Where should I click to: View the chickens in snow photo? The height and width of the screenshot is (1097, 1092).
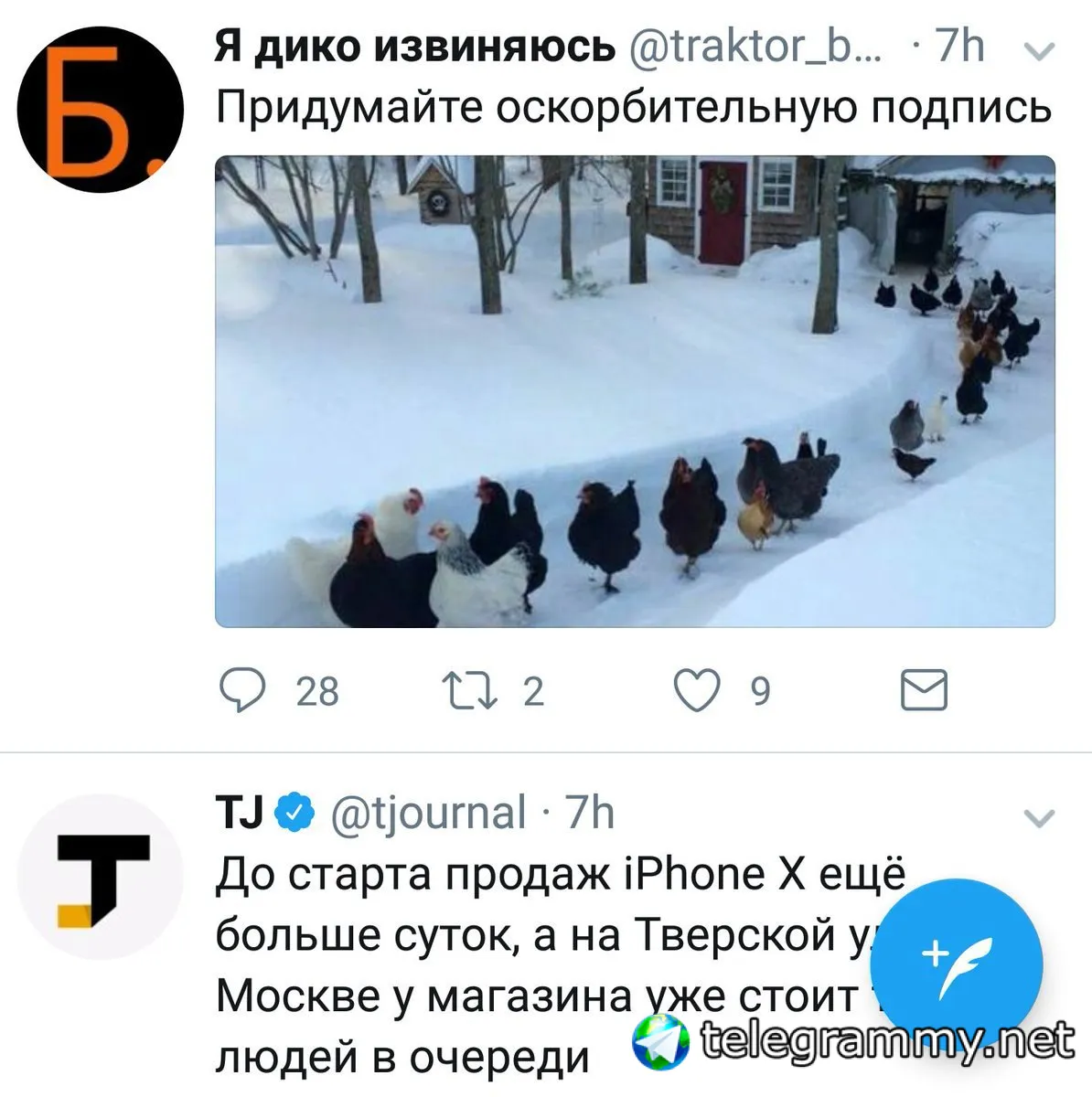(635, 391)
